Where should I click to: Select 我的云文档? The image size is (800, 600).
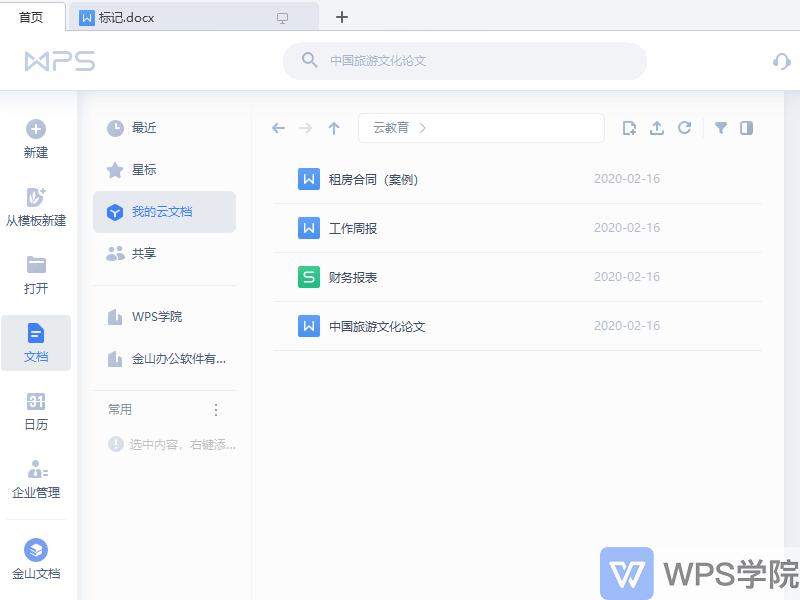click(164, 212)
